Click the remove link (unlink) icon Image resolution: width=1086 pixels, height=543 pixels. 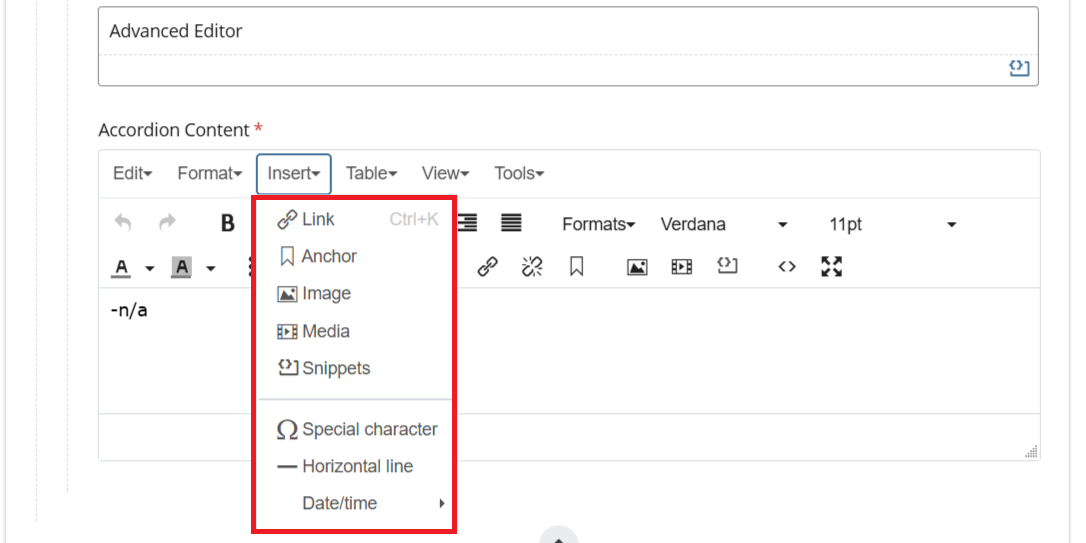point(532,267)
